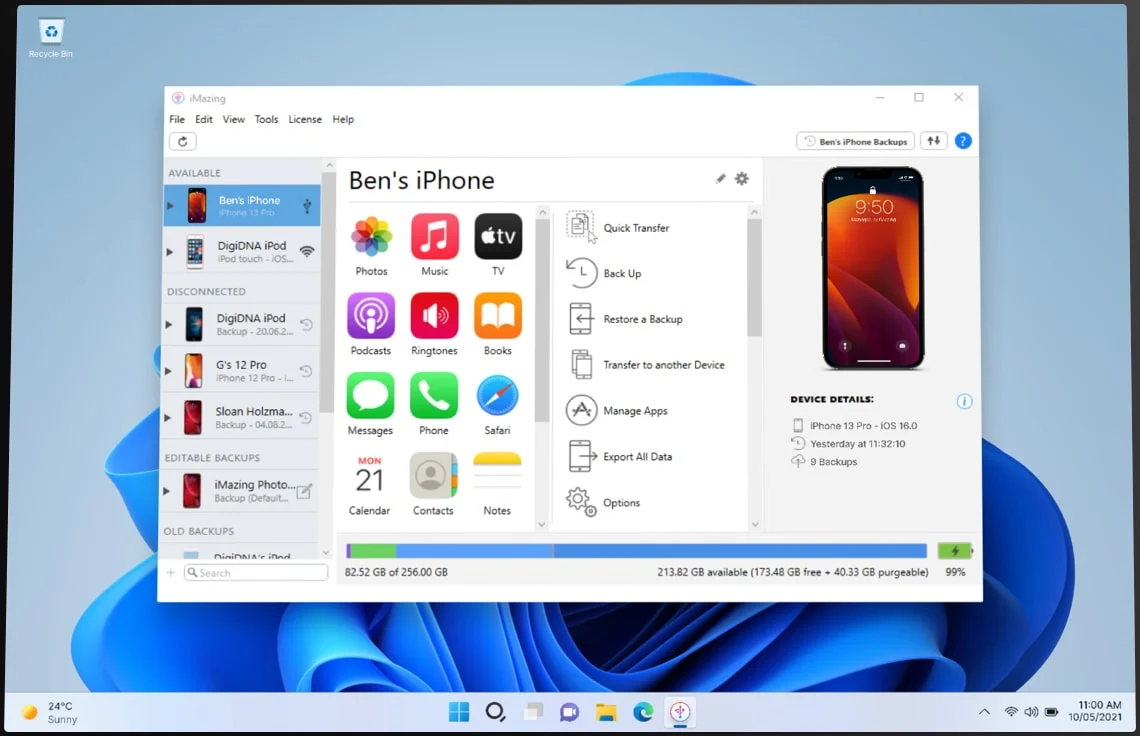Open the Messages icon
Viewport: 1140px width, 736px height.
(x=370, y=396)
